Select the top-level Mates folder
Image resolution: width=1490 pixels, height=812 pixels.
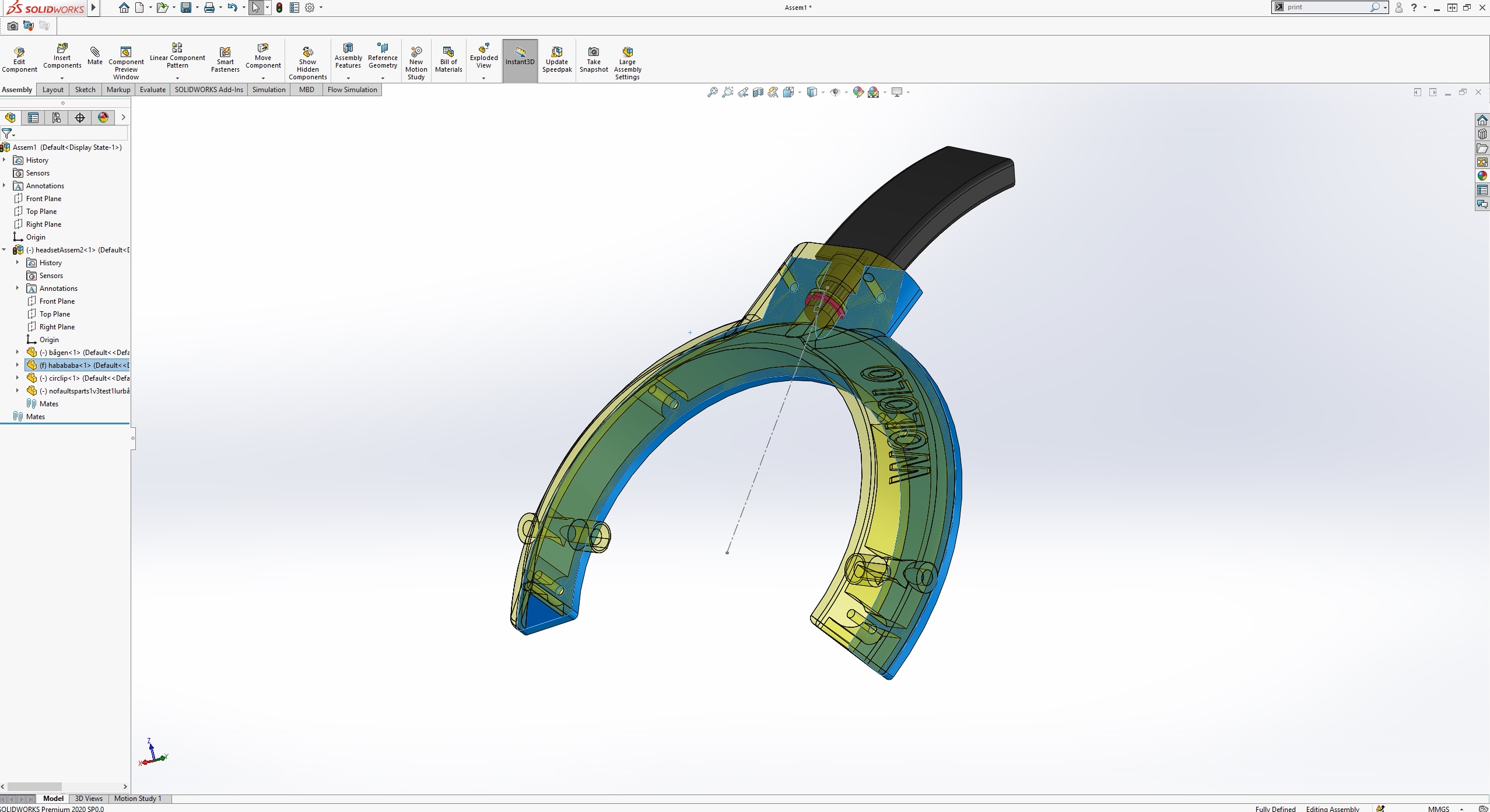click(29, 417)
